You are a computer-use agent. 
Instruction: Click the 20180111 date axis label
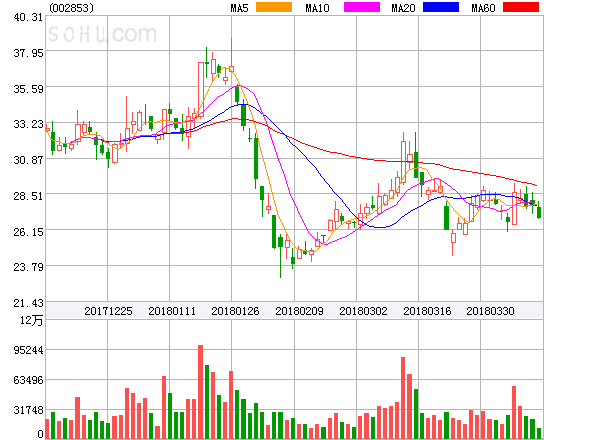[x=172, y=311]
